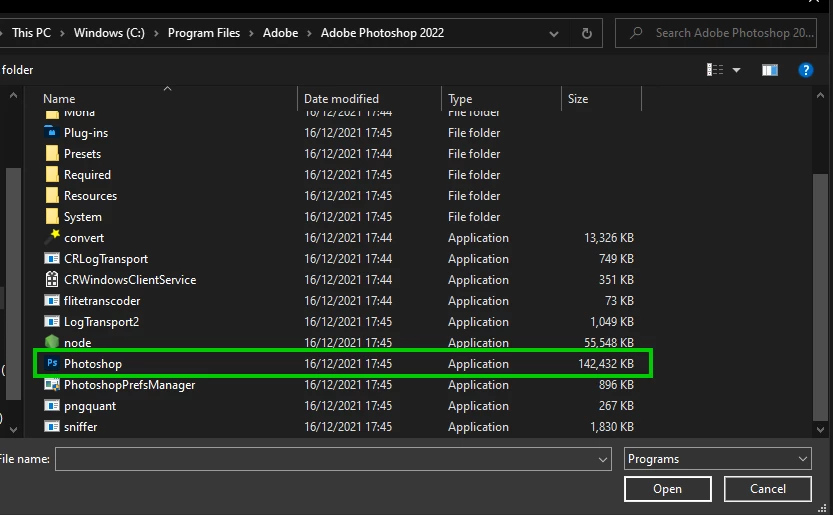
Task: Click the Required folder icon
Action: coord(52,174)
